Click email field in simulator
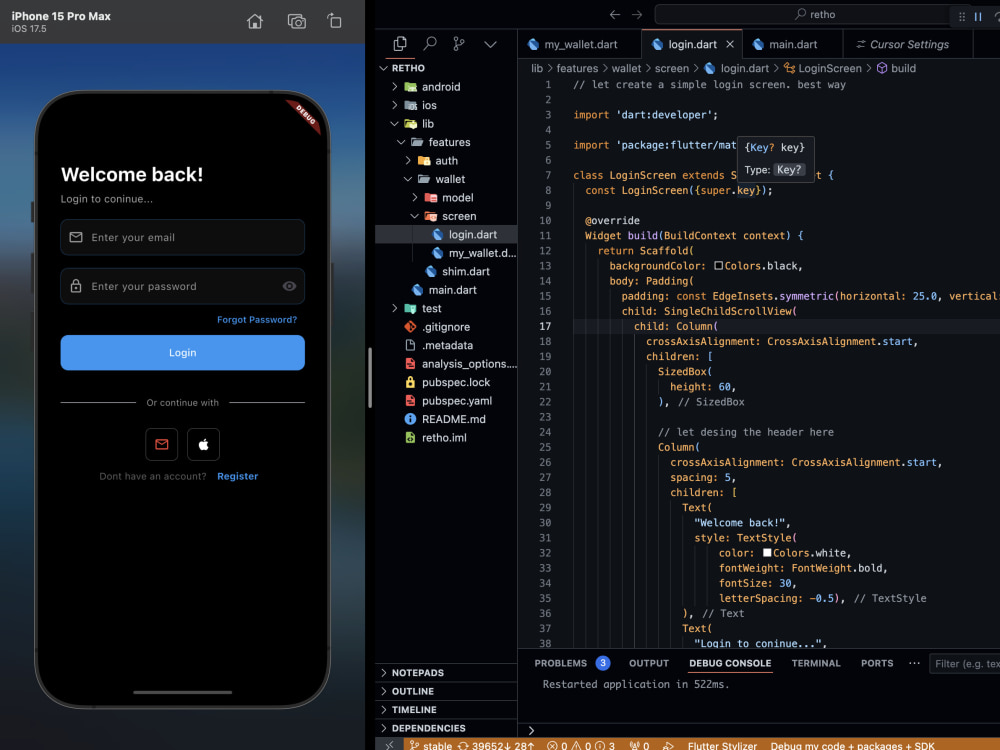The height and width of the screenshot is (750, 1000). (182, 237)
